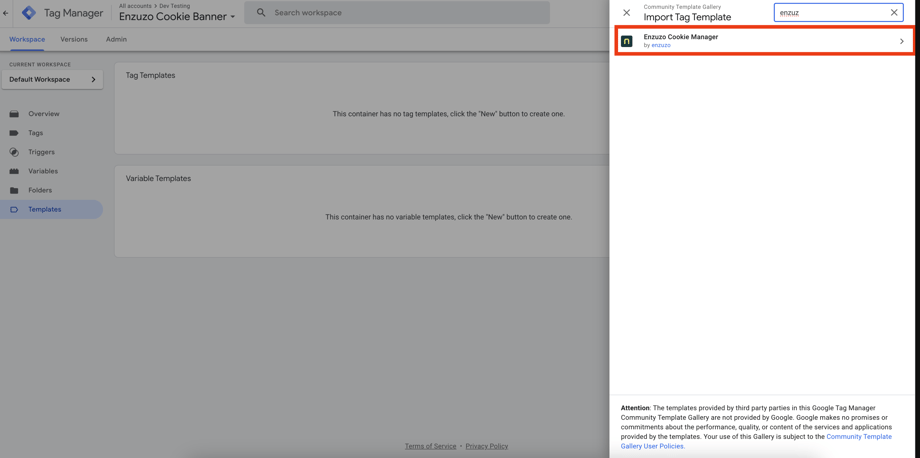Screen dimensions: 920x458
Task: Click the Tags label icon
Action: click(x=15, y=133)
